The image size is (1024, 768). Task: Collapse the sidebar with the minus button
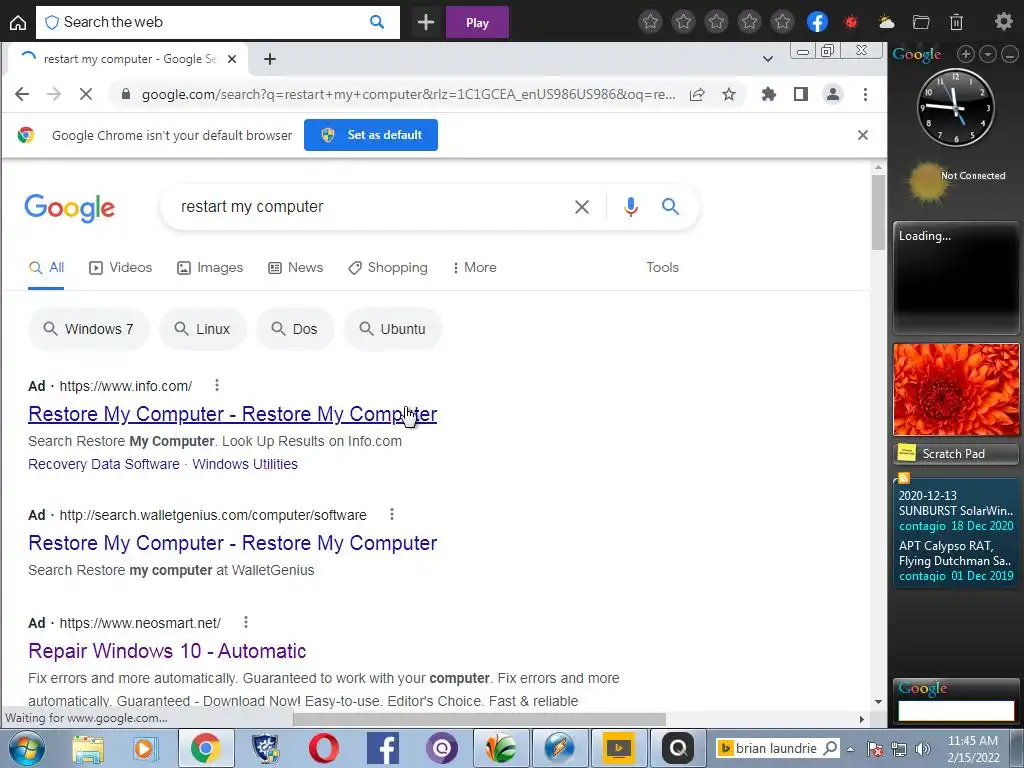click(1010, 54)
